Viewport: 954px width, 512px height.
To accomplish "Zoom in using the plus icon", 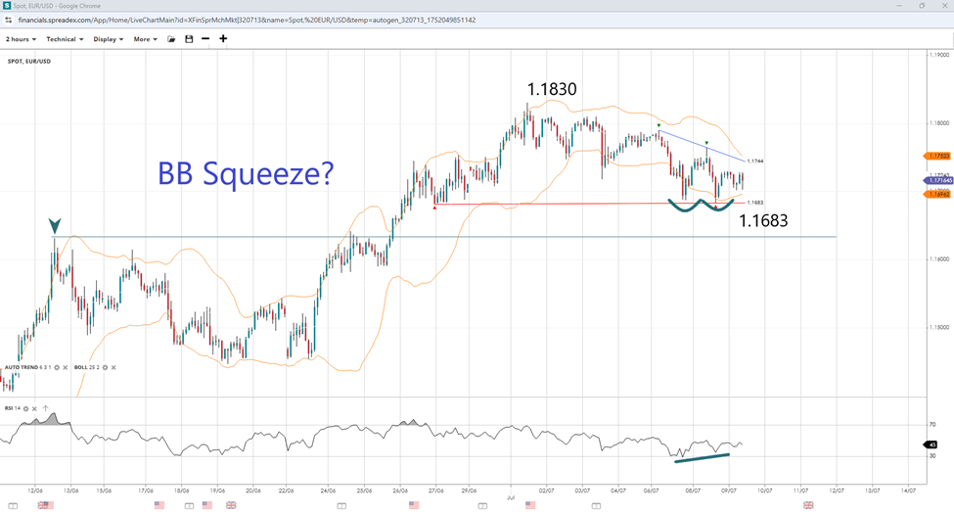I will [223, 39].
